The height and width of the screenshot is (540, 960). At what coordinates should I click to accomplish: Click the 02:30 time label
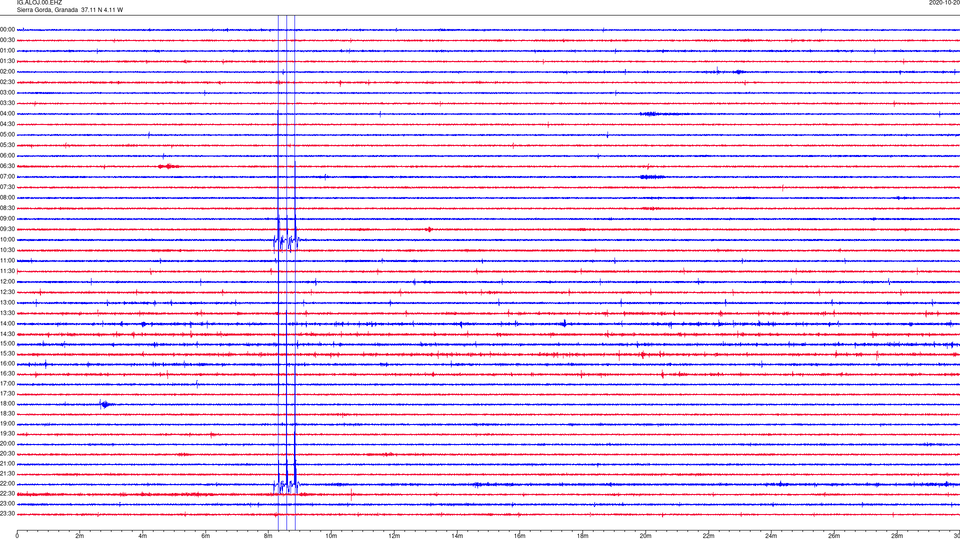pos(7,82)
